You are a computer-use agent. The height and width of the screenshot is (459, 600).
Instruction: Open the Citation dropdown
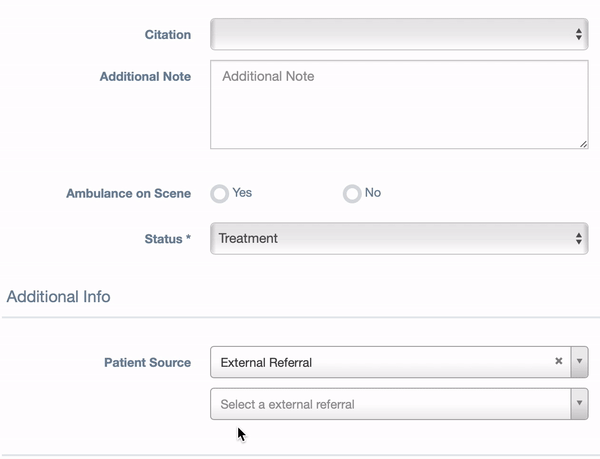click(x=399, y=34)
